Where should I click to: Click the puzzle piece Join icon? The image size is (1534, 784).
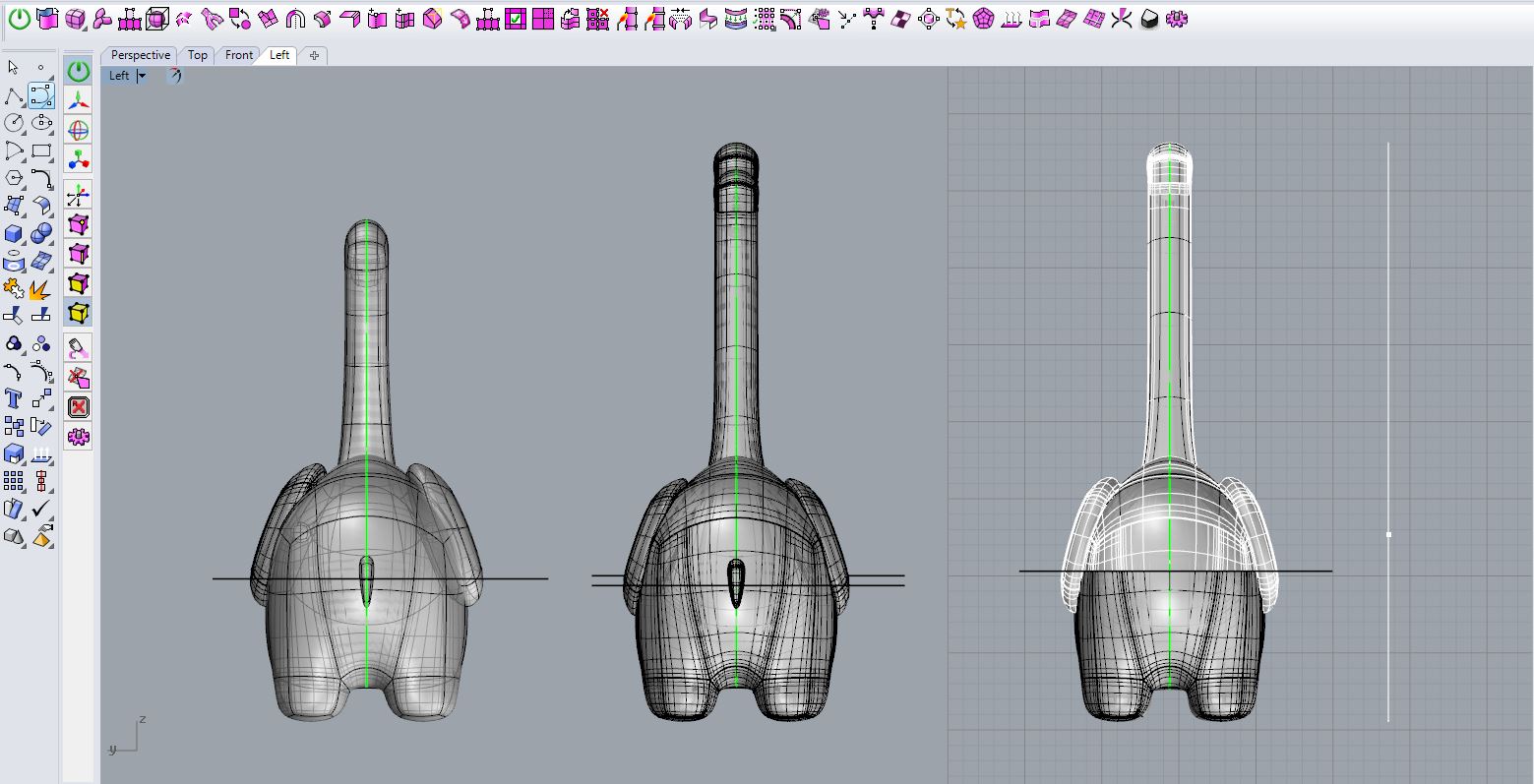click(14, 288)
